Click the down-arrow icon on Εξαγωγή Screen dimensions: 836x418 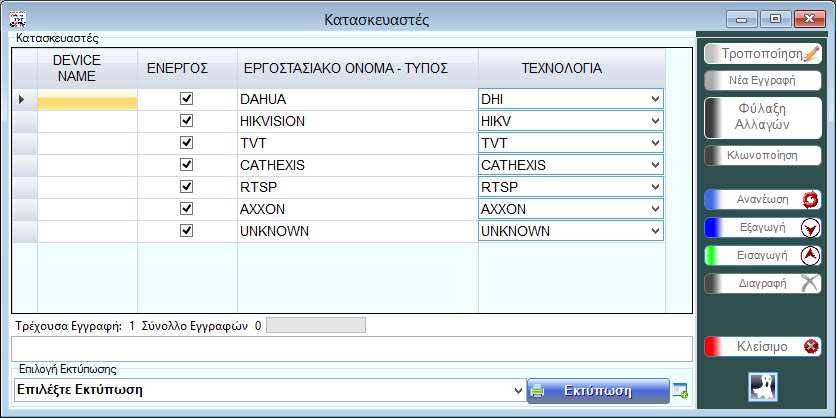point(811,227)
